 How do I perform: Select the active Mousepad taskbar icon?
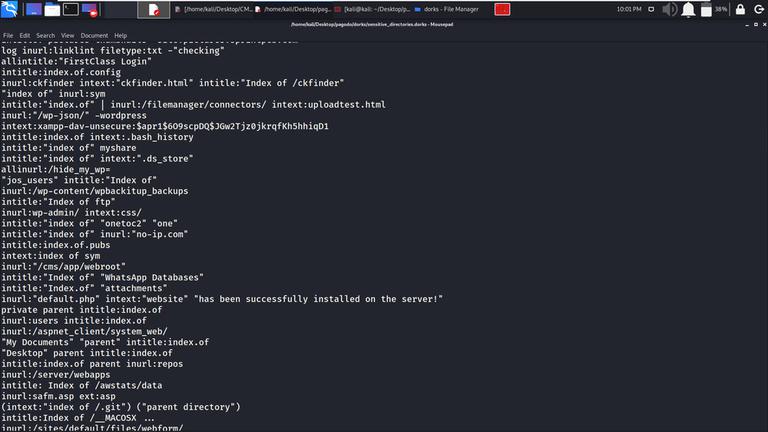(x=154, y=9)
